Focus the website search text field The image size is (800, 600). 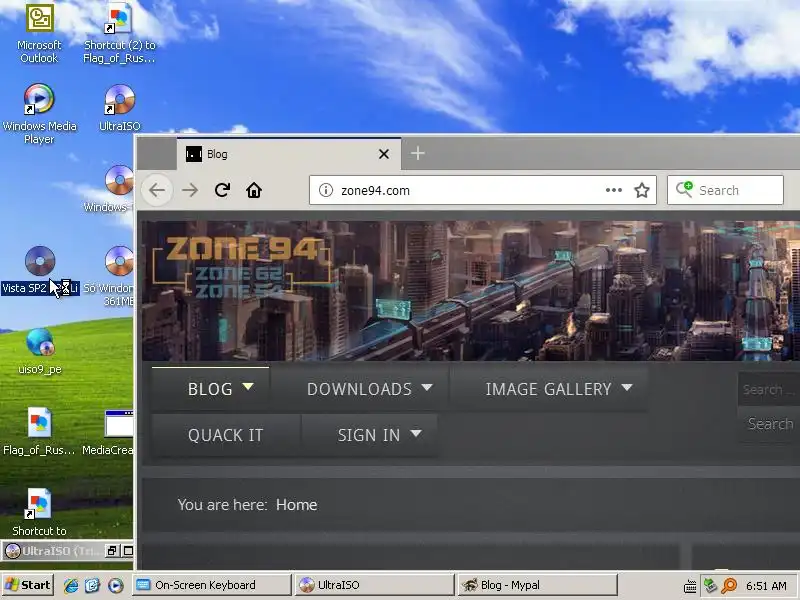tap(769, 390)
